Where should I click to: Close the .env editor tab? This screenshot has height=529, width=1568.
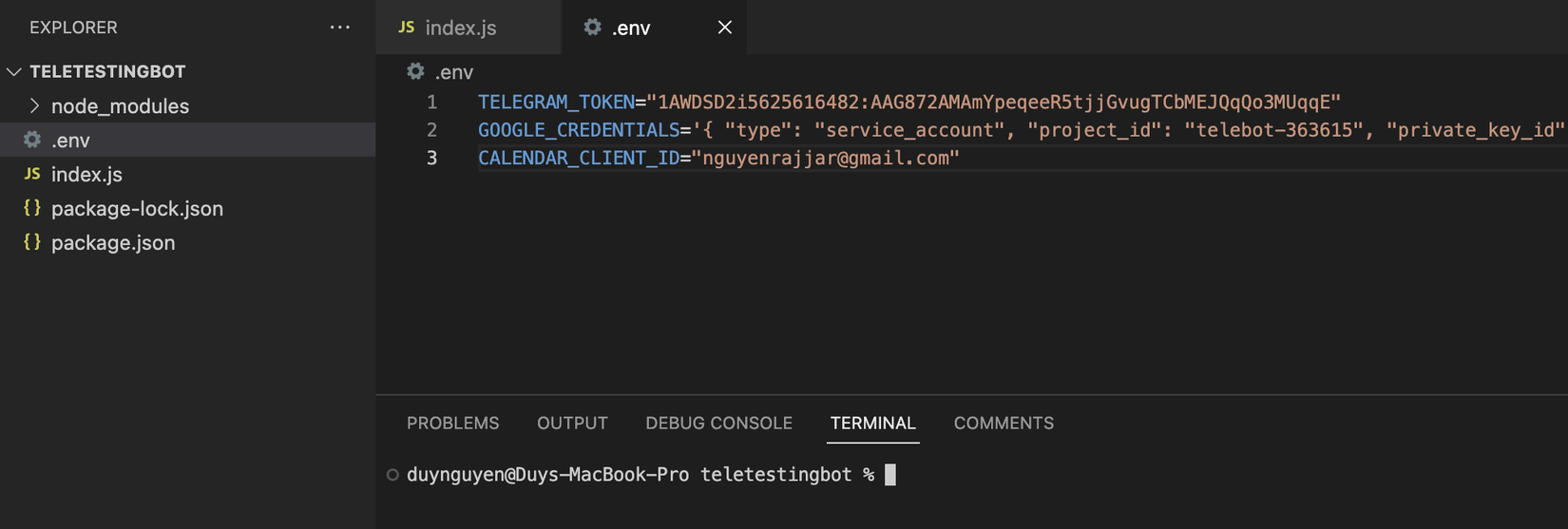coord(724,28)
